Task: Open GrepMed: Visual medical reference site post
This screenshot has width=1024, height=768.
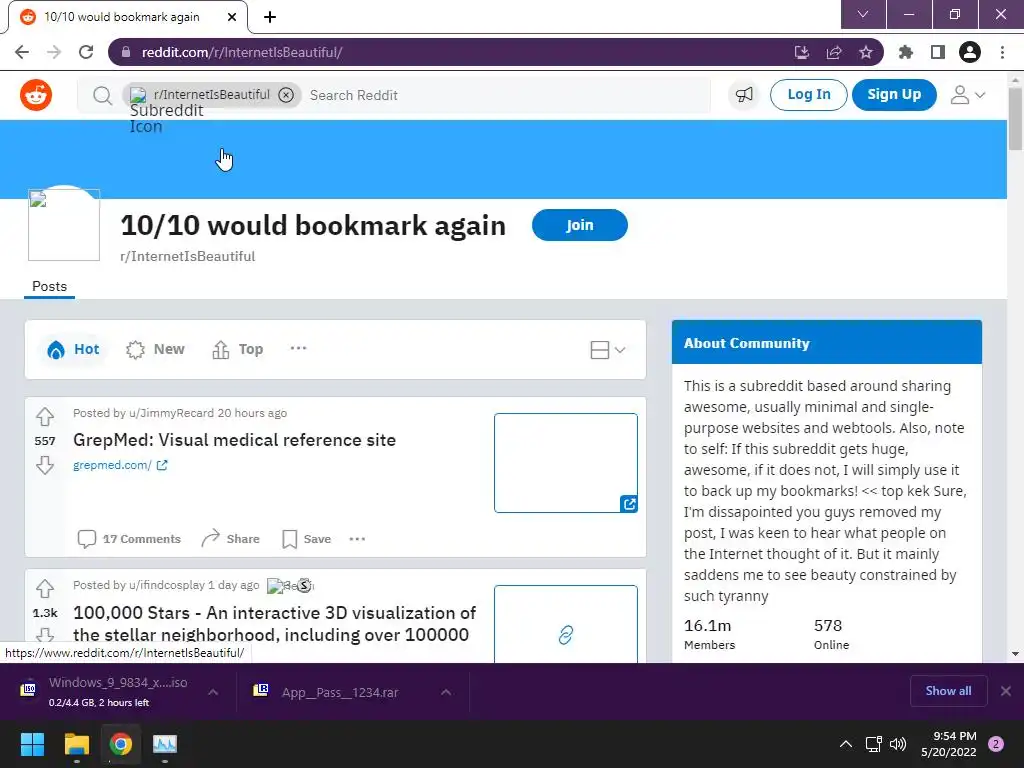Action: point(234,440)
